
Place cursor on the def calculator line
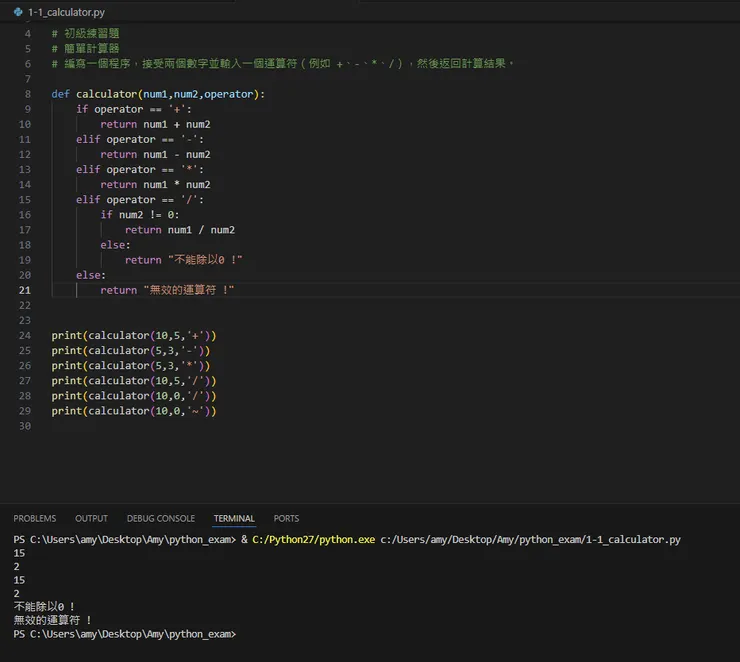tap(158, 94)
